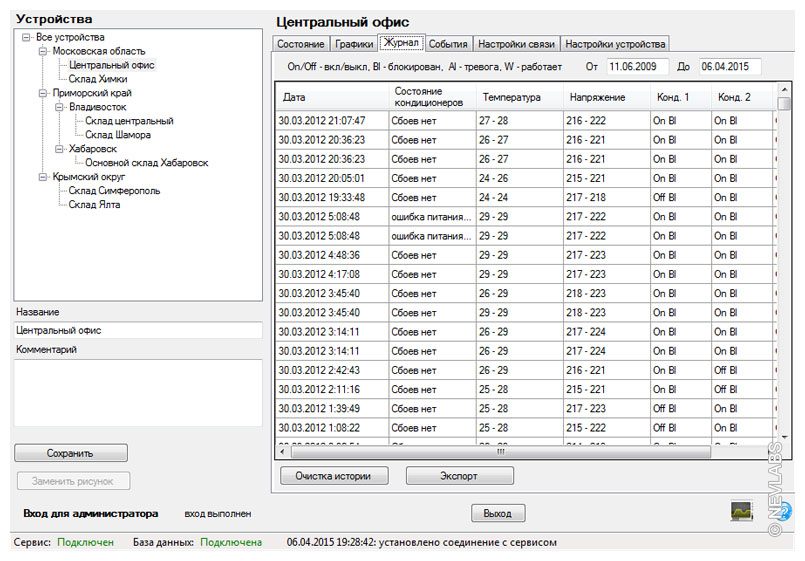Image resolution: width=805 pixels, height=561 pixels.
Task: Click the graph monitor icon at bottom right
Action: [741, 511]
